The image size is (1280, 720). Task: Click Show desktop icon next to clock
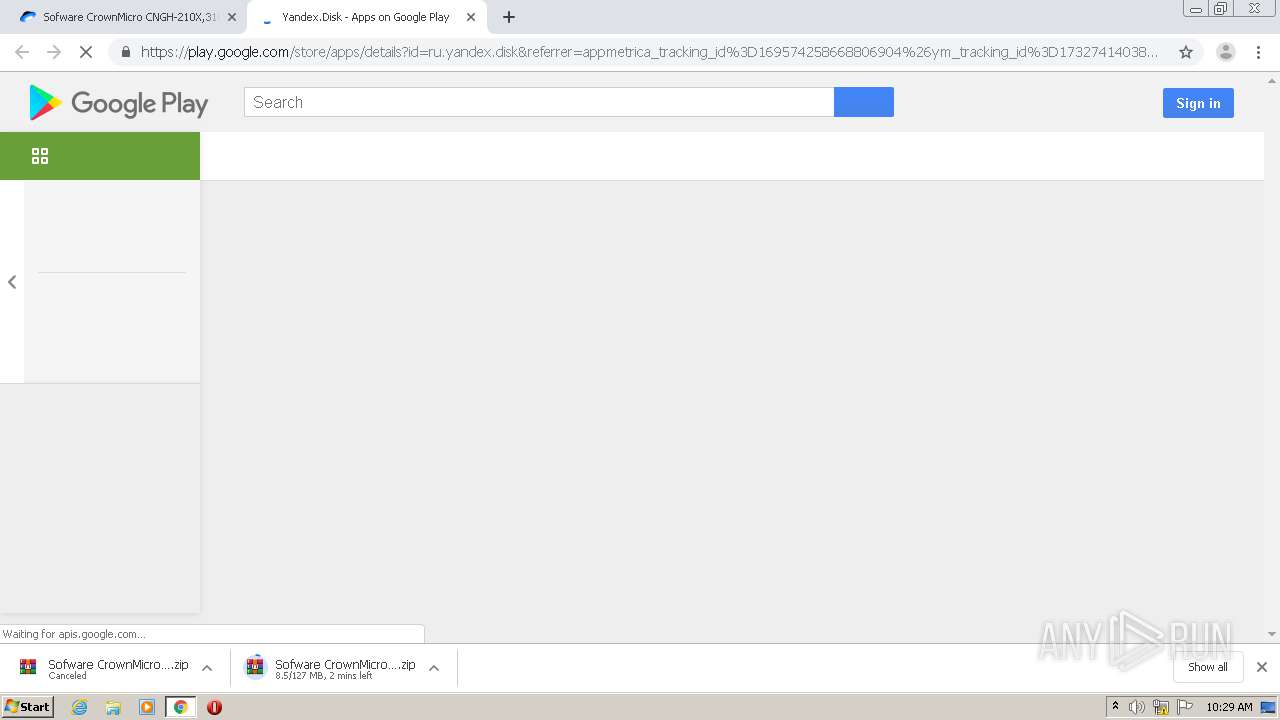pyautogui.click(x=1269, y=707)
